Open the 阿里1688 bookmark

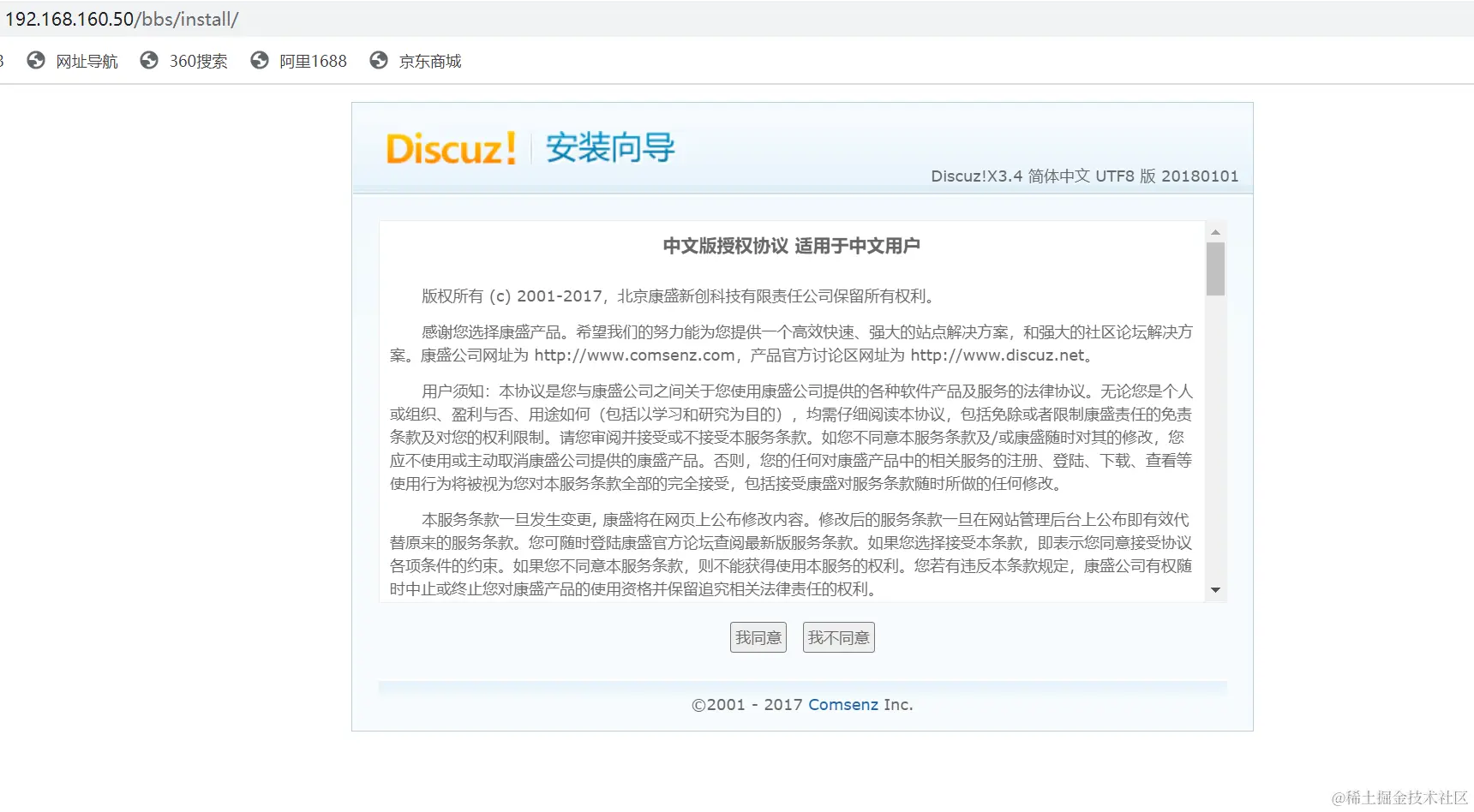[313, 62]
